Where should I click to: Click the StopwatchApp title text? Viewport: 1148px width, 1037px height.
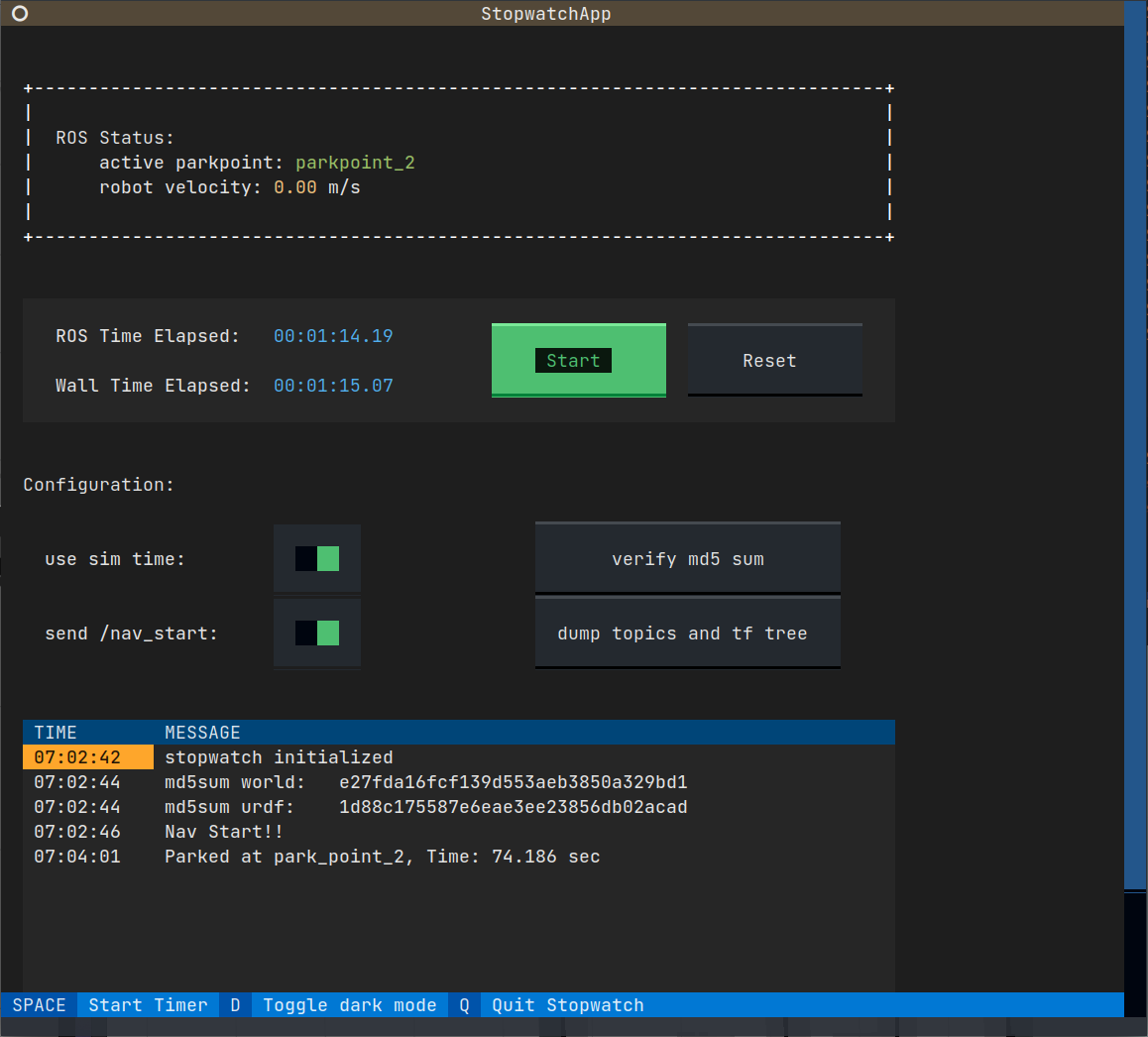click(x=545, y=14)
